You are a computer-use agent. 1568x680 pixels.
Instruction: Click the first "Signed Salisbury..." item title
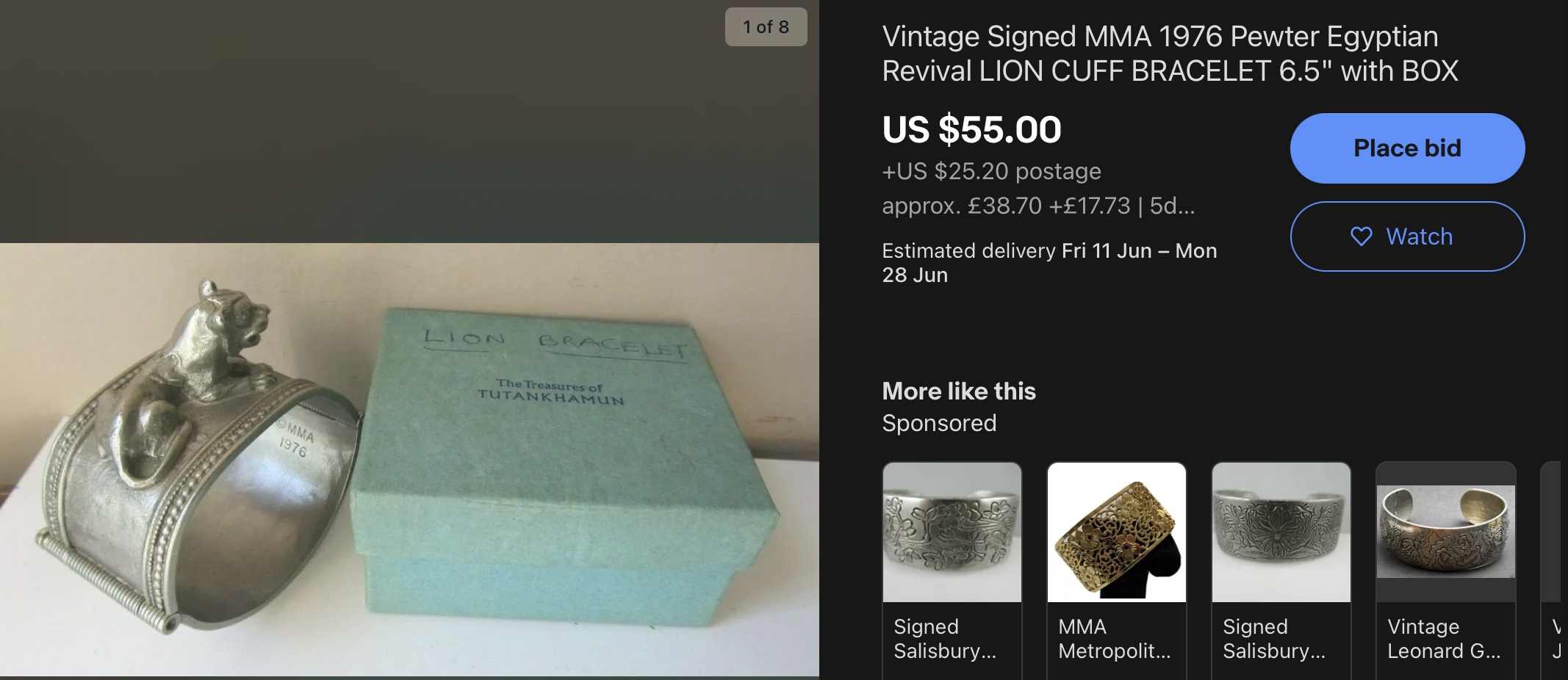(x=944, y=639)
